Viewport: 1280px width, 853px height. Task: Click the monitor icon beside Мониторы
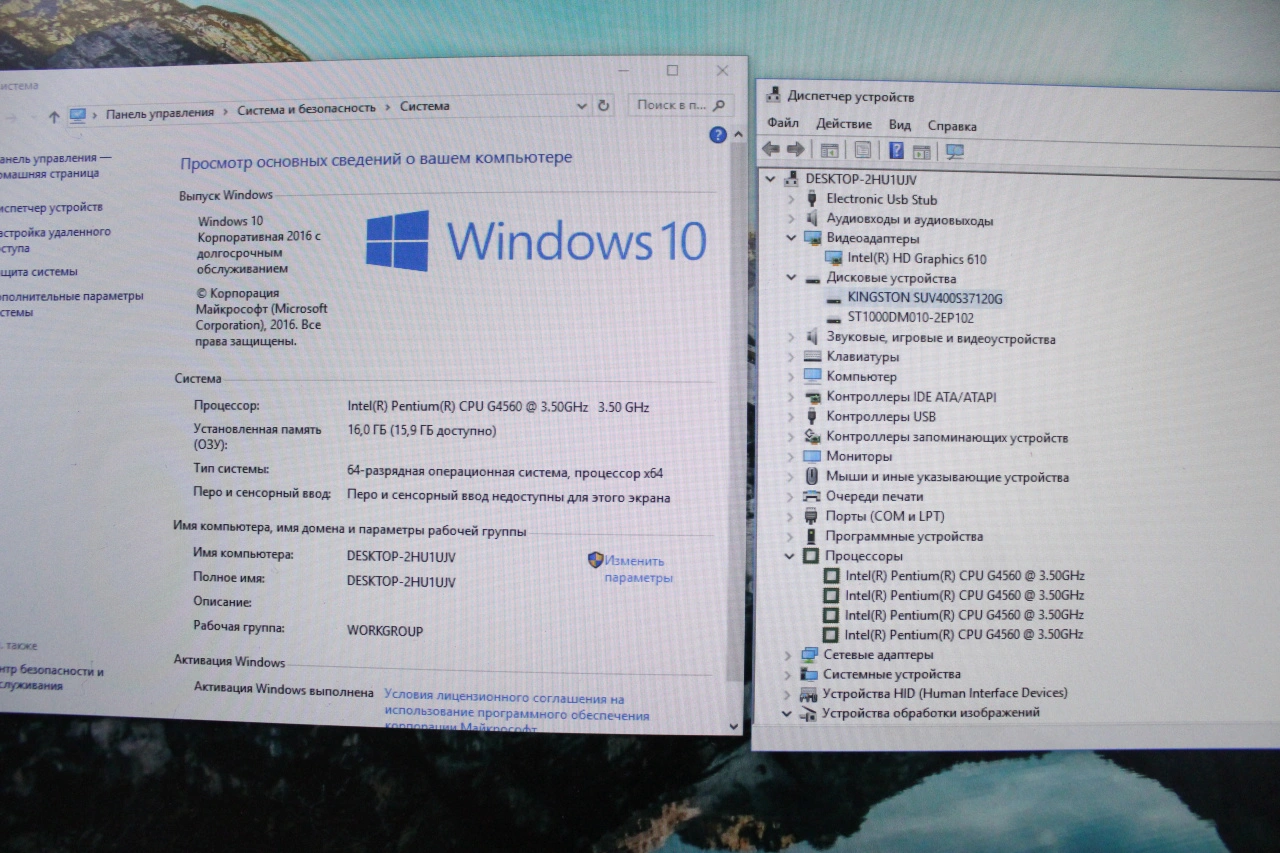click(812, 456)
